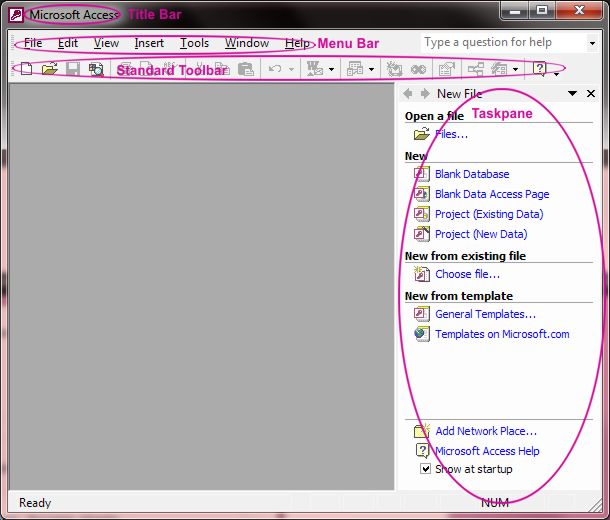Open the Insert menu
The height and width of the screenshot is (520, 610).
point(149,43)
